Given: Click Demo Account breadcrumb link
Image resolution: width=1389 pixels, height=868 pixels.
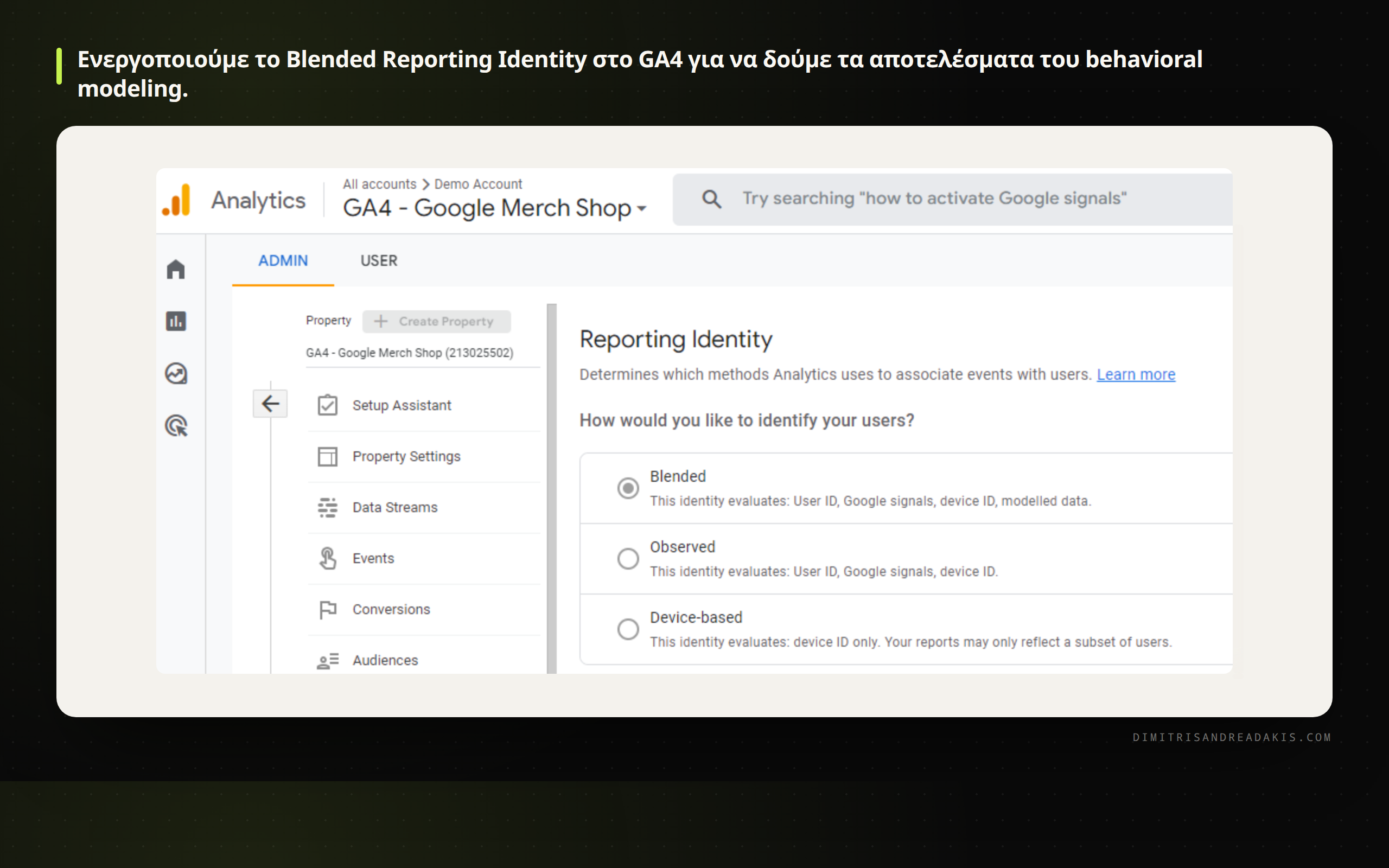Looking at the screenshot, I should [478, 184].
